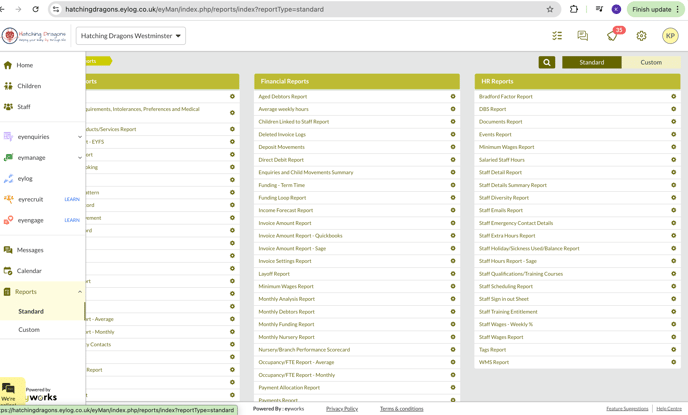Open the KP user profile avatar
Viewport: 688px width, 415px height.
coord(670,36)
